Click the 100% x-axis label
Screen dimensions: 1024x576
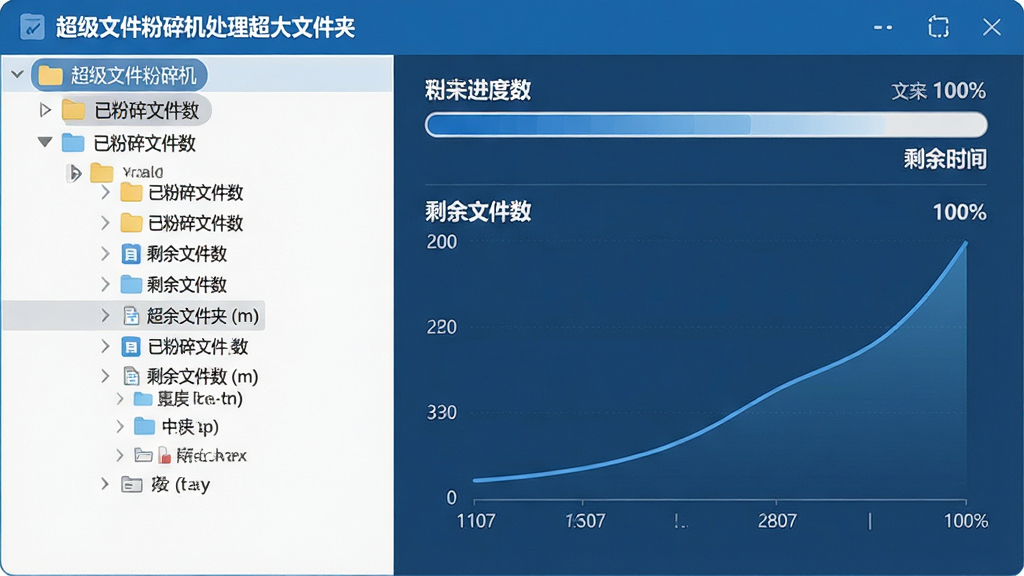point(966,520)
